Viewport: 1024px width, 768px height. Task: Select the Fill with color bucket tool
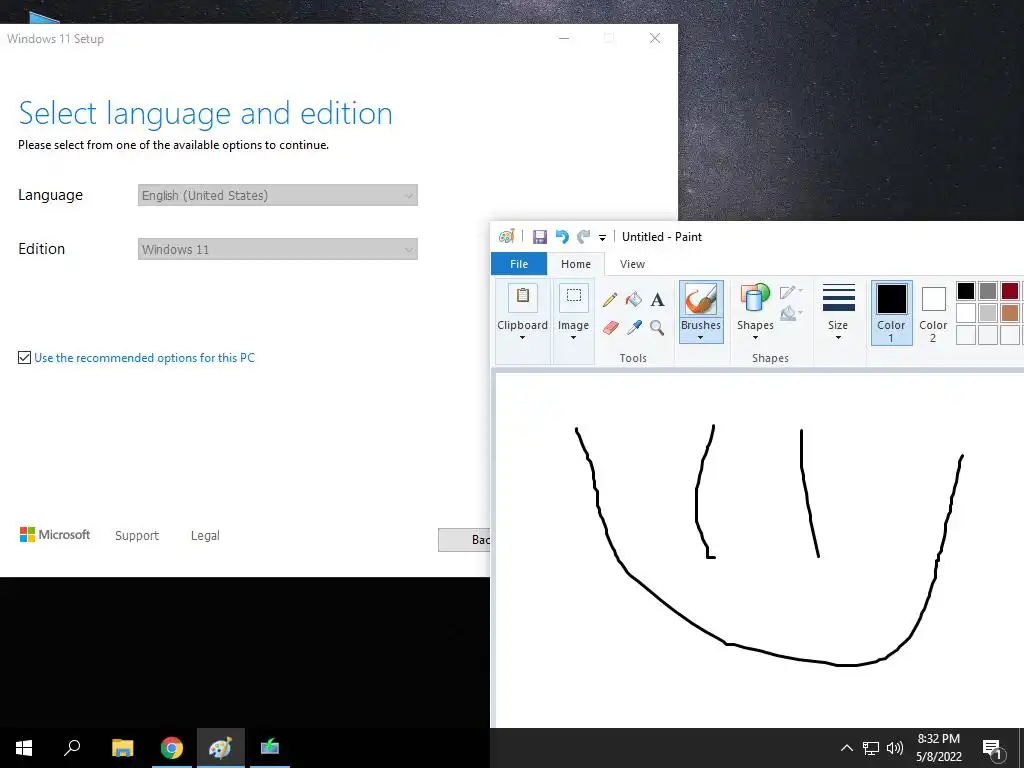click(633, 300)
